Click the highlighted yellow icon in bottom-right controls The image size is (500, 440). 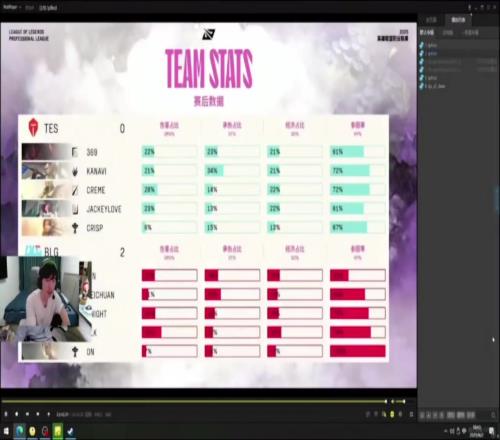pyautogui.click(x=392, y=414)
